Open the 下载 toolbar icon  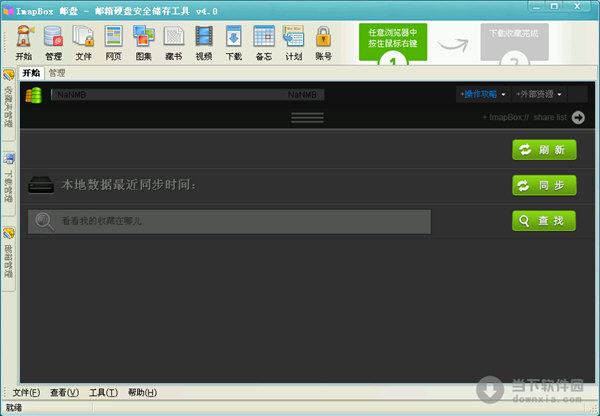pyautogui.click(x=234, y=42)
